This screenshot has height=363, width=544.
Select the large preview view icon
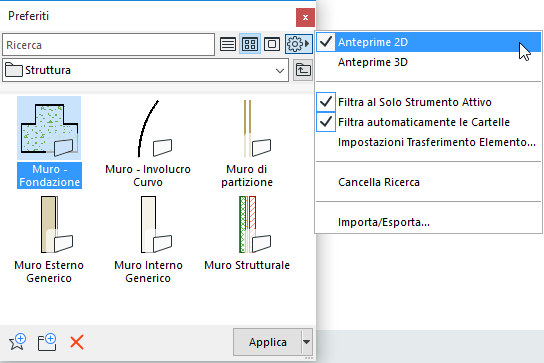(x=272, y=44)
